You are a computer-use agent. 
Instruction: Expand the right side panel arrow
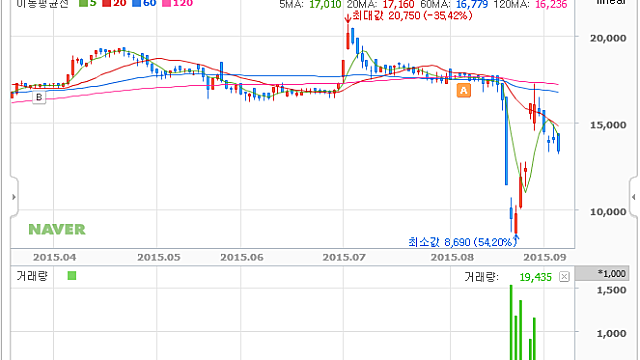633,197
